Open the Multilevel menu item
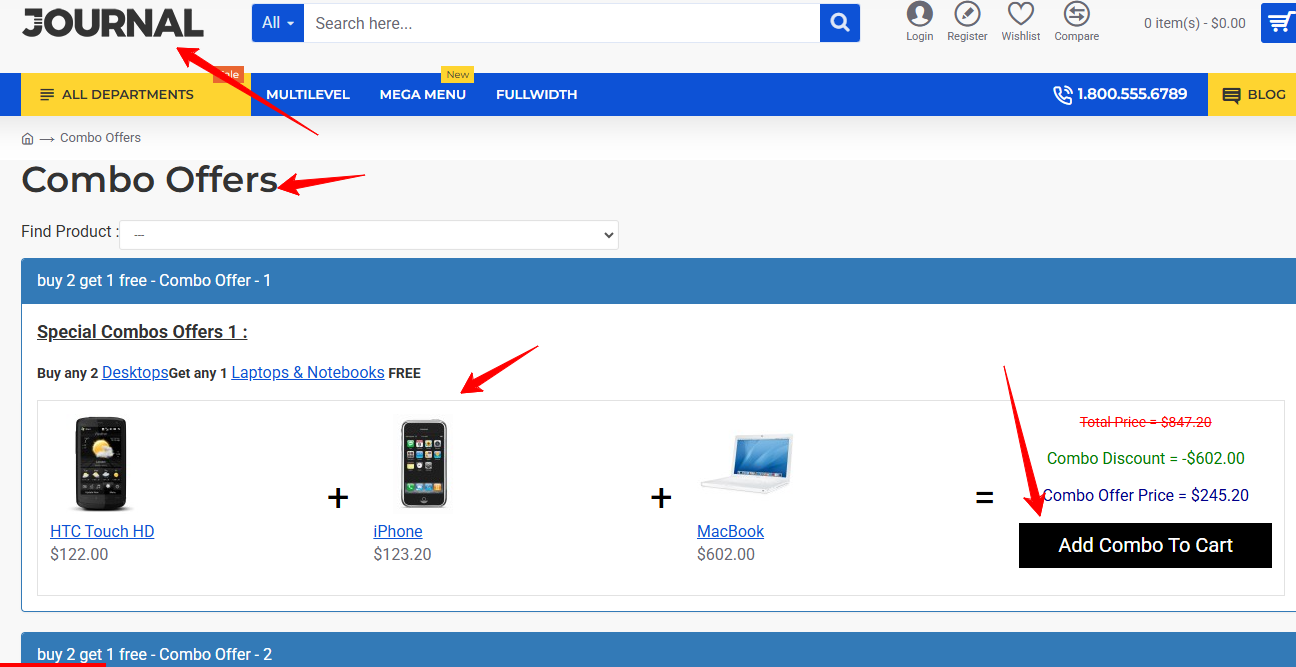1296x667 pixels. point(308,94)
